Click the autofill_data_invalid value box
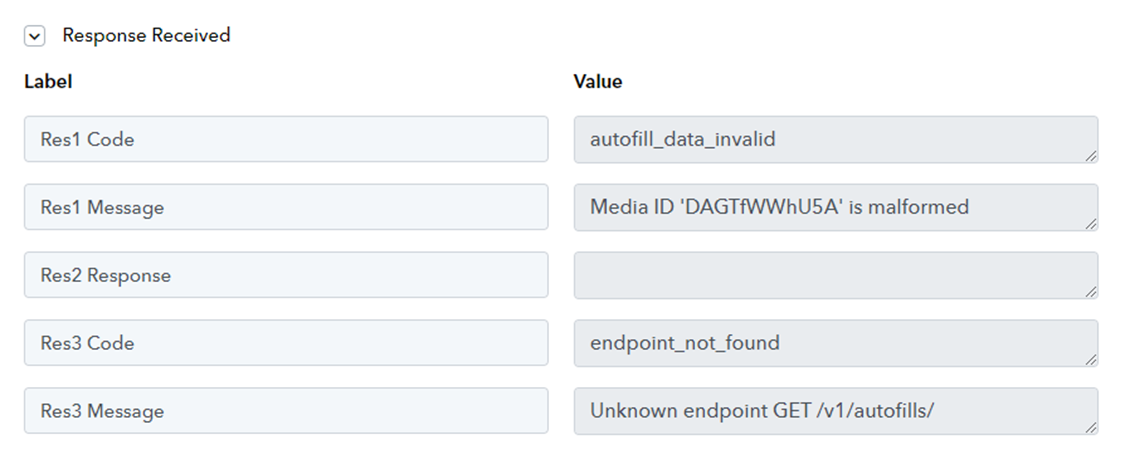The height and width of the screenshot is (464, 1125). click(836, 139)
